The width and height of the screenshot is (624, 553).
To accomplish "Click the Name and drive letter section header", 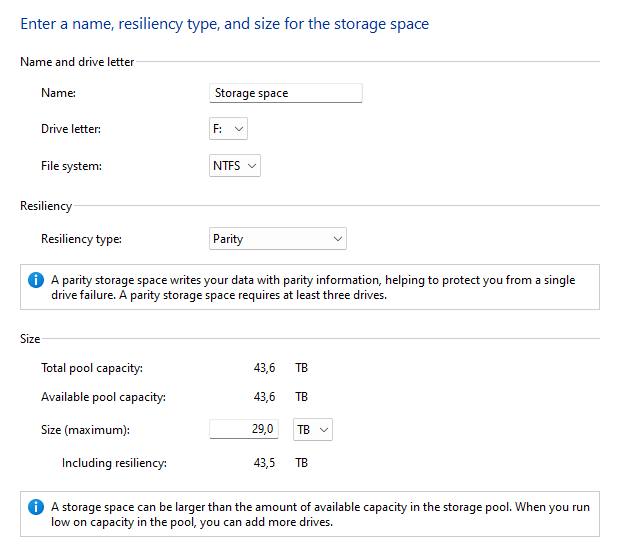I will 77,62.
